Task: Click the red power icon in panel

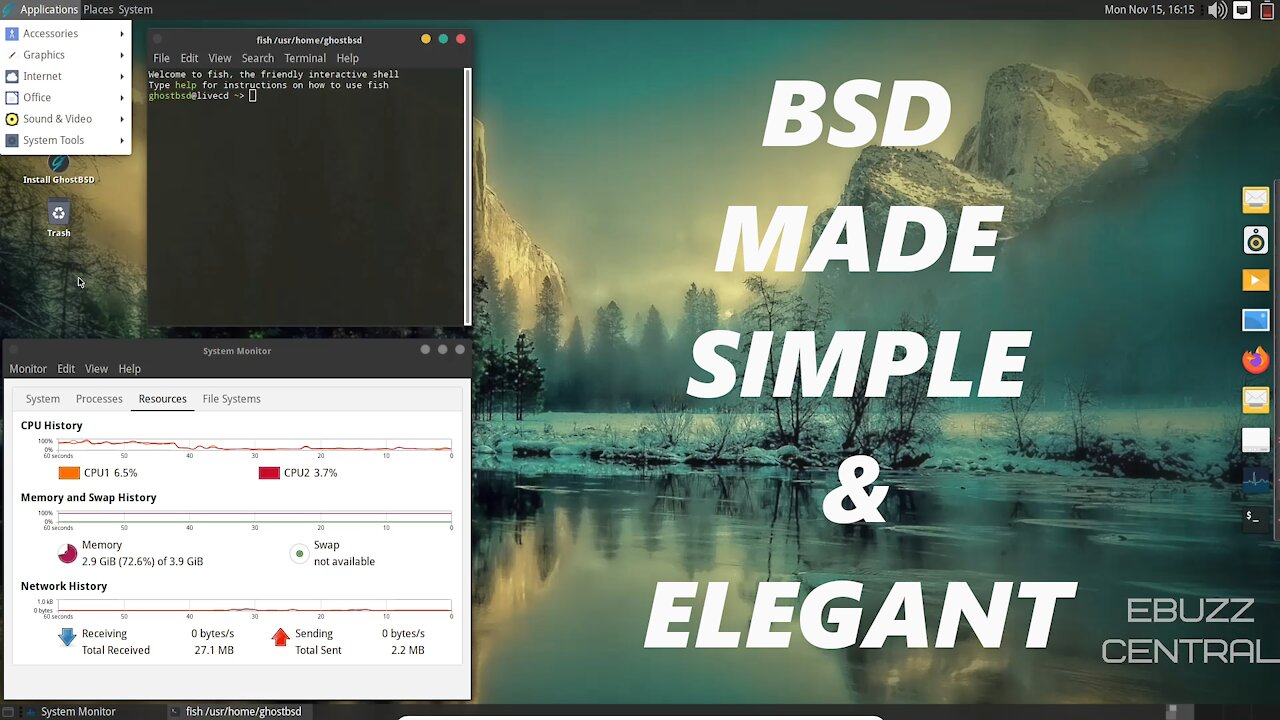Action: pyautogui.click(x=1267, y=10)
